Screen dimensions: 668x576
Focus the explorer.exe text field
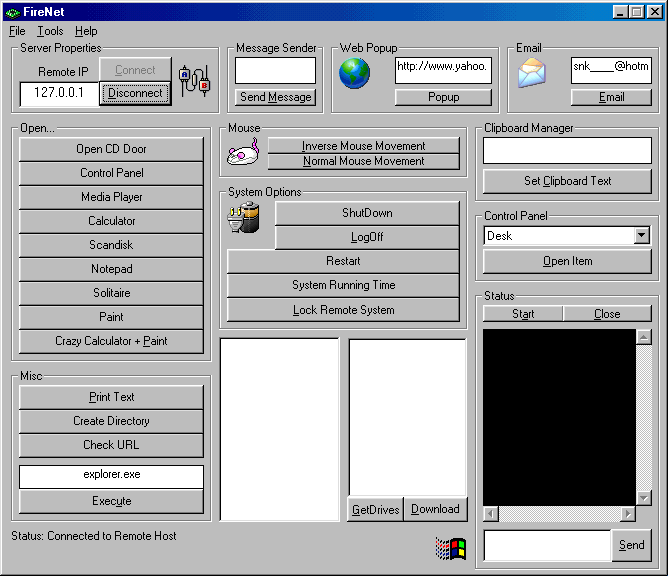pos(111,477)
